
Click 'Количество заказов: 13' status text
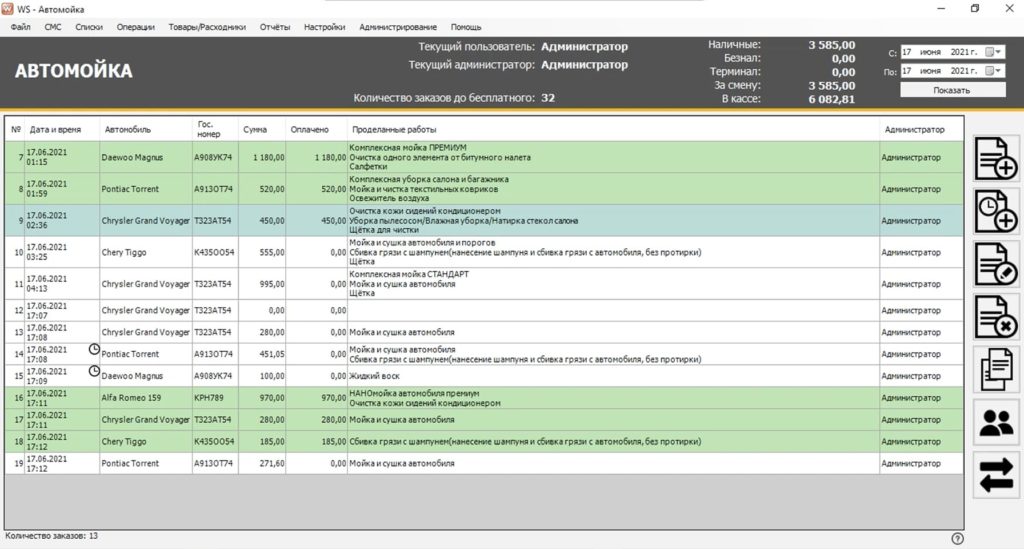tap(52, 536)
